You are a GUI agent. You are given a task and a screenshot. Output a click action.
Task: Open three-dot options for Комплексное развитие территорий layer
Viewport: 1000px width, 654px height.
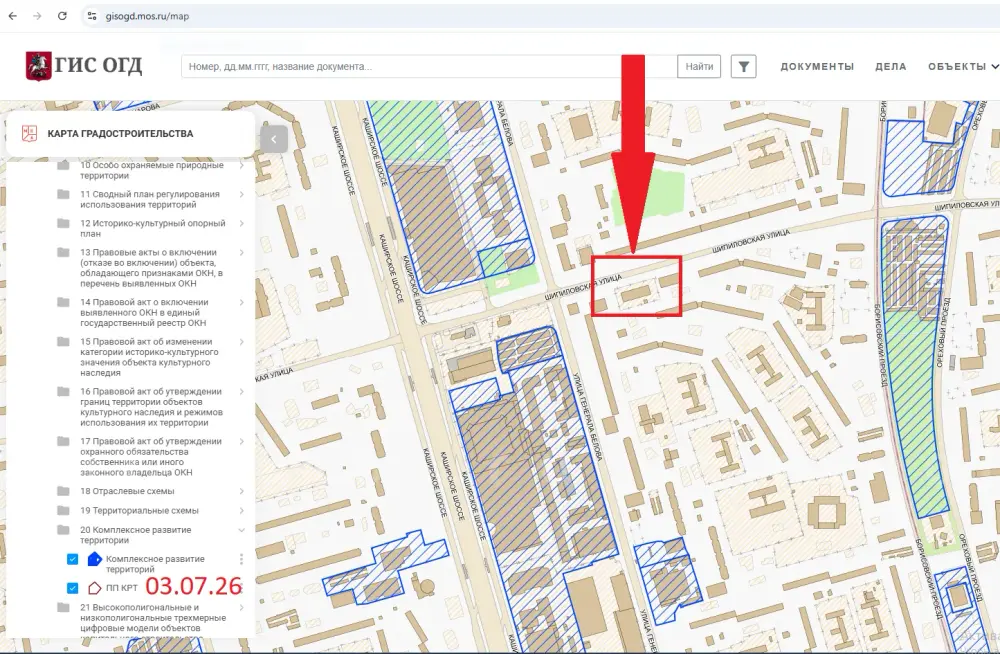tap(241, 560)
